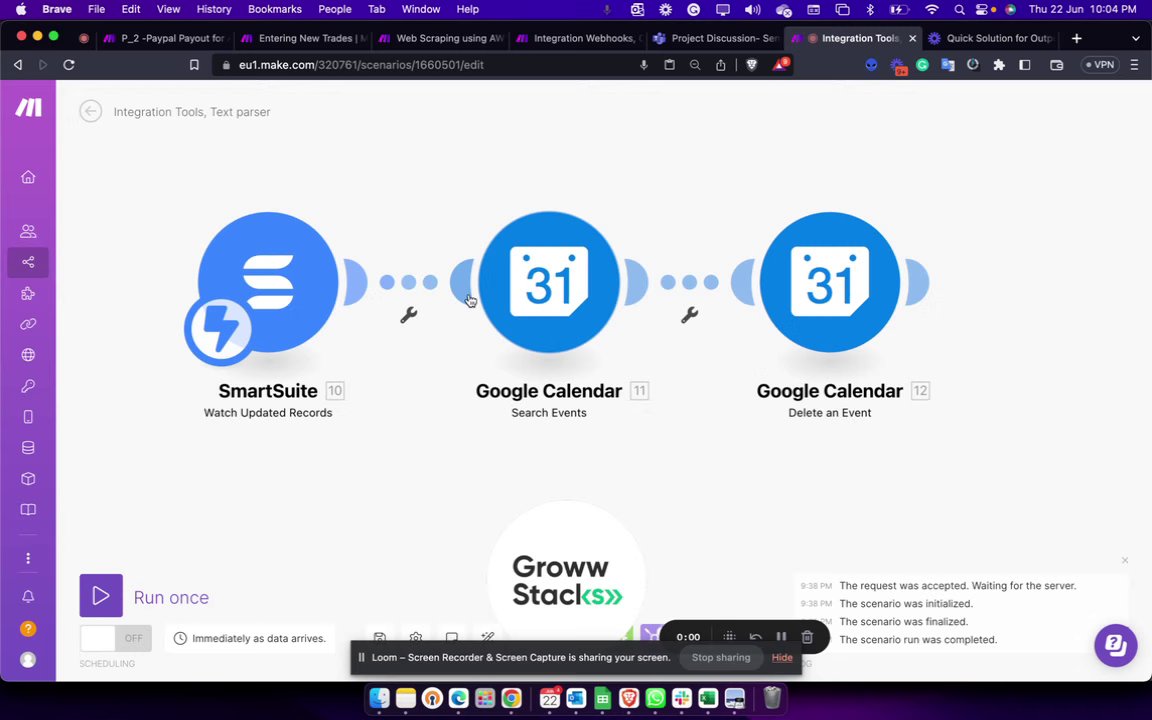Click the Brave Wallet icon
Viewport: 1152px width, 720px height.
click(x=1056, y=65)
